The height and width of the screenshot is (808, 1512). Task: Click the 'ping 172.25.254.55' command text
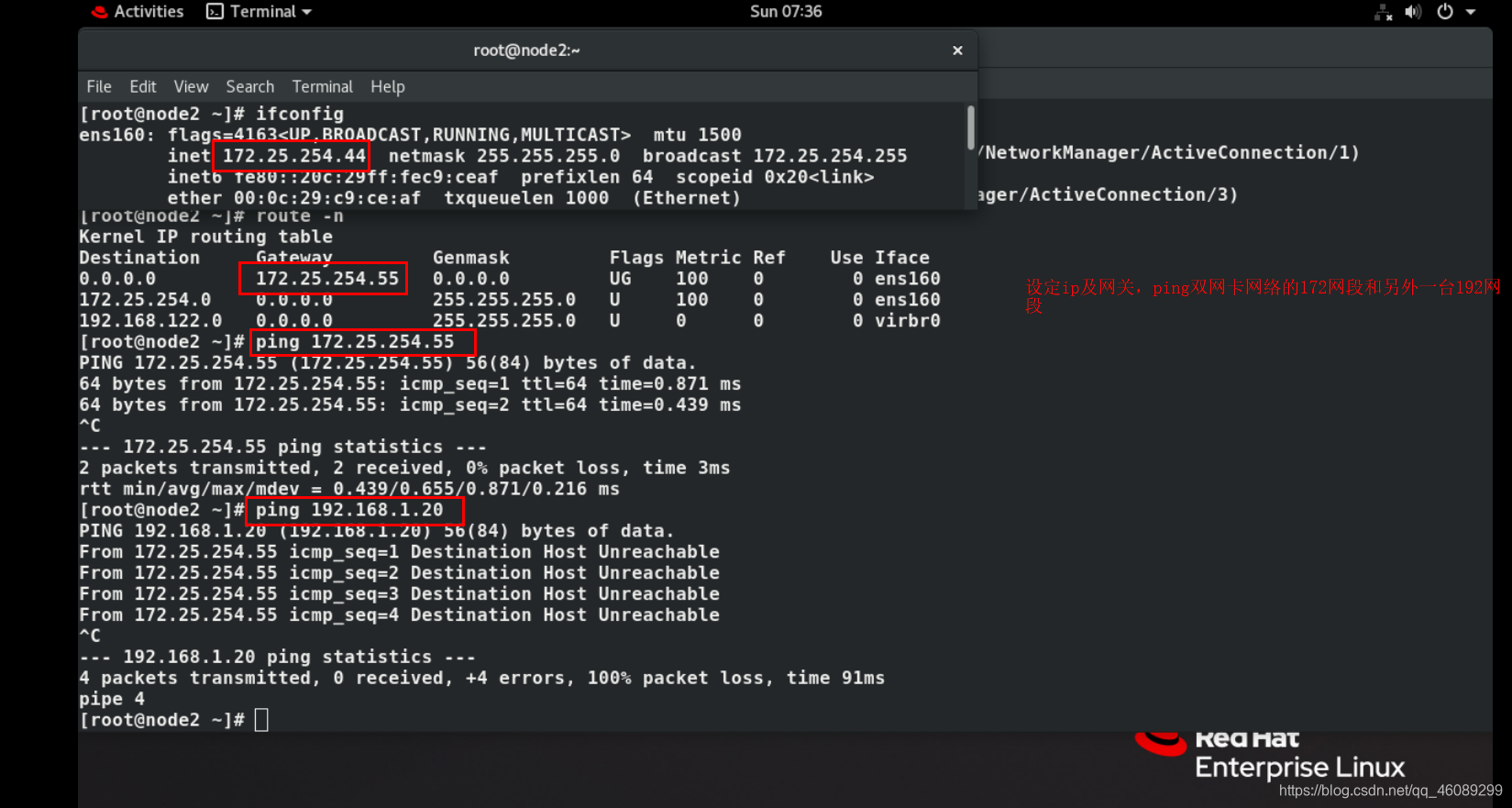(x=355, y=342)
